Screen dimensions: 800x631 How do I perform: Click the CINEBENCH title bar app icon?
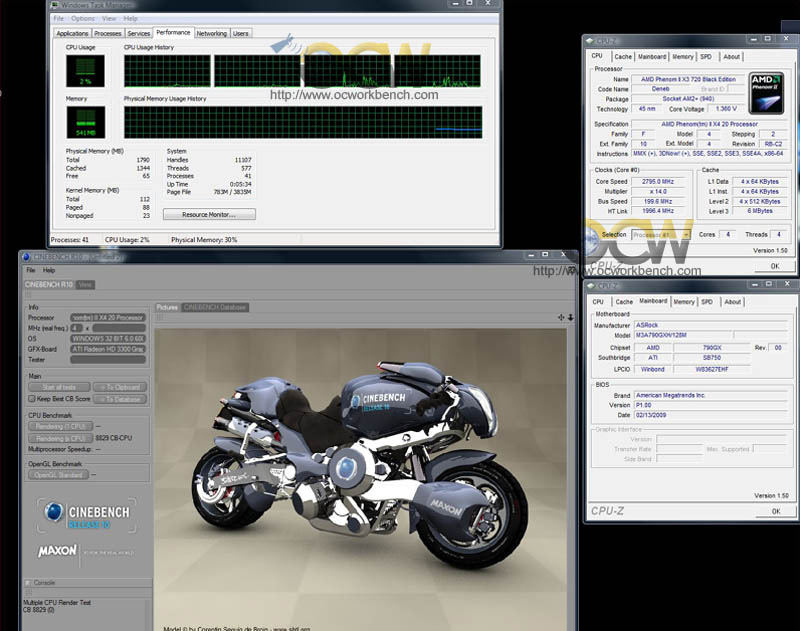26,257
